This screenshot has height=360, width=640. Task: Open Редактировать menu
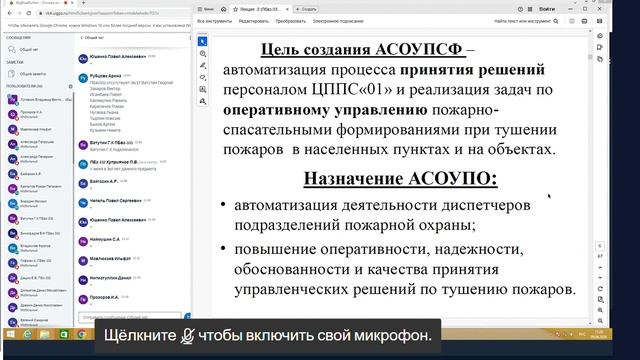[253, 21]
